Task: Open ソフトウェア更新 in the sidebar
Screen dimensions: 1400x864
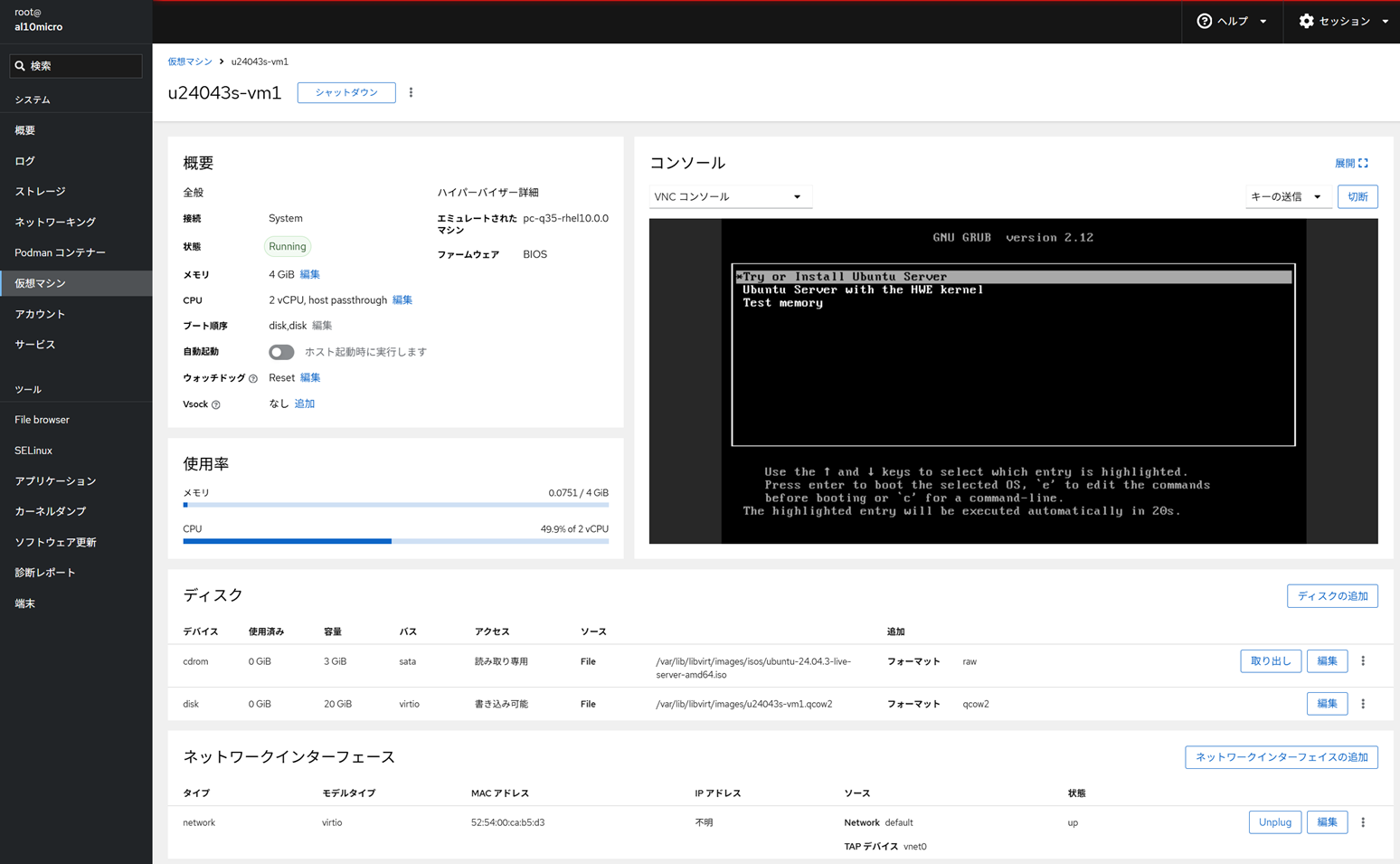Action: coord(76,542)
